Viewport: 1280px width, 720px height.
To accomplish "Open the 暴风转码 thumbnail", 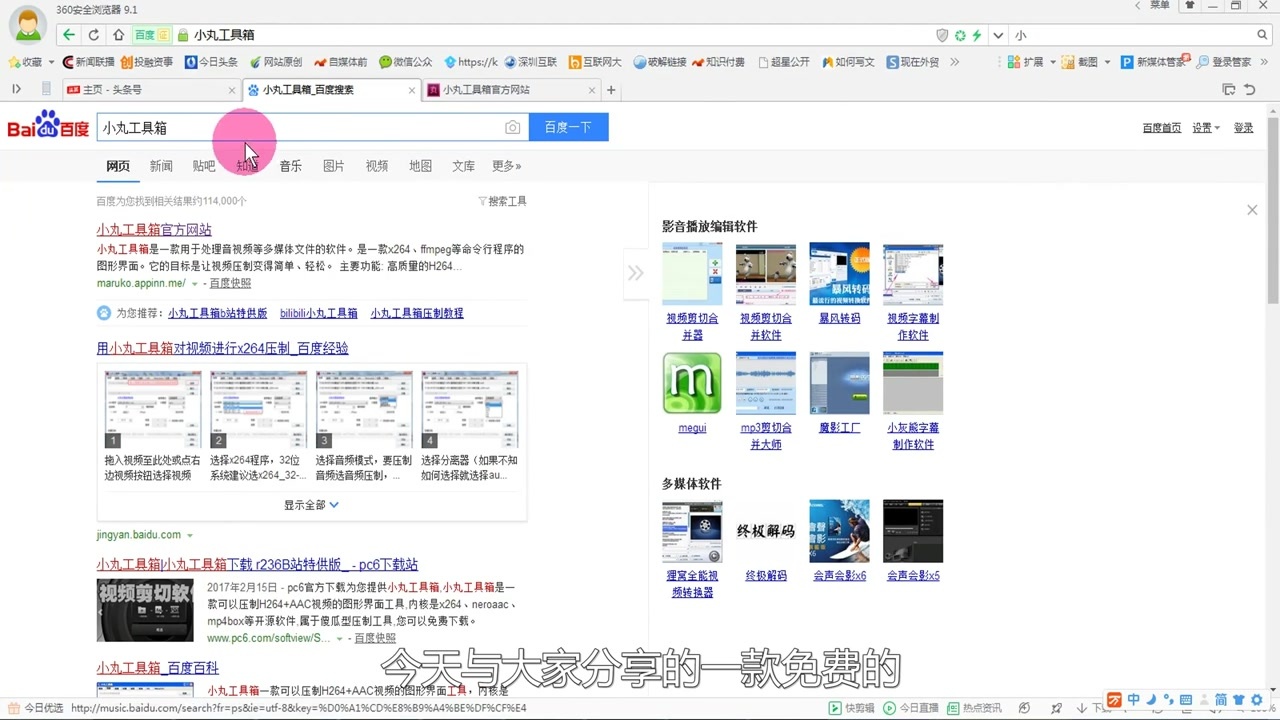I will tap(839, 274).
